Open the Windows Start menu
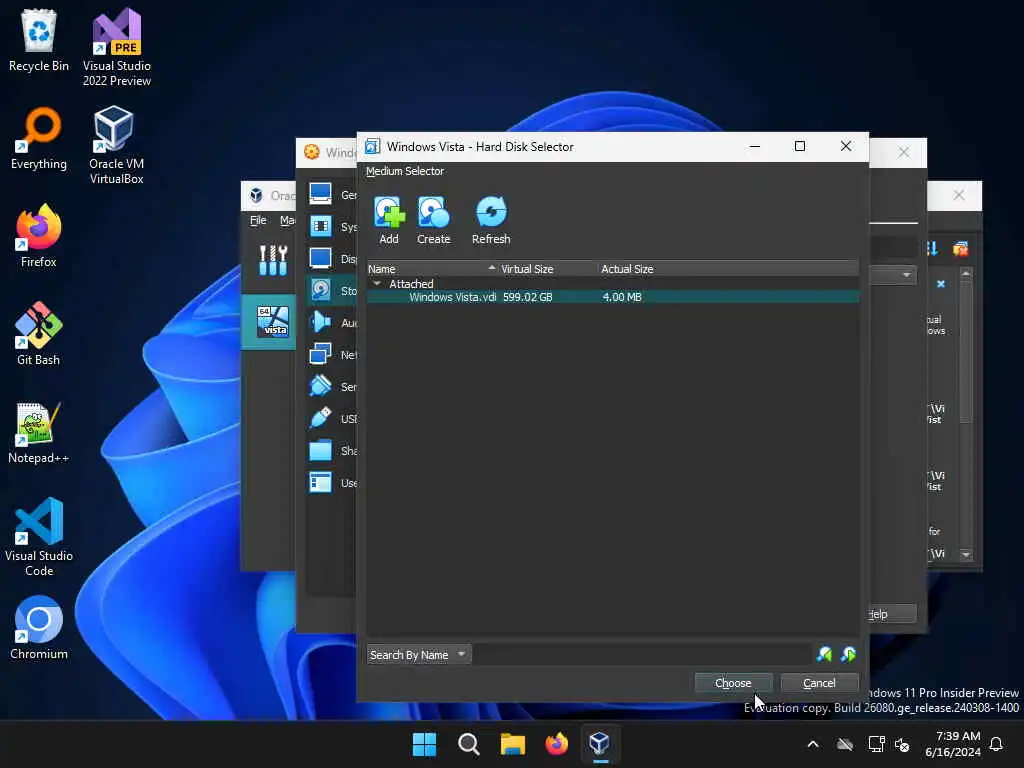The height and width of the screenshot is (768, 1024). (x=424, y=744)
